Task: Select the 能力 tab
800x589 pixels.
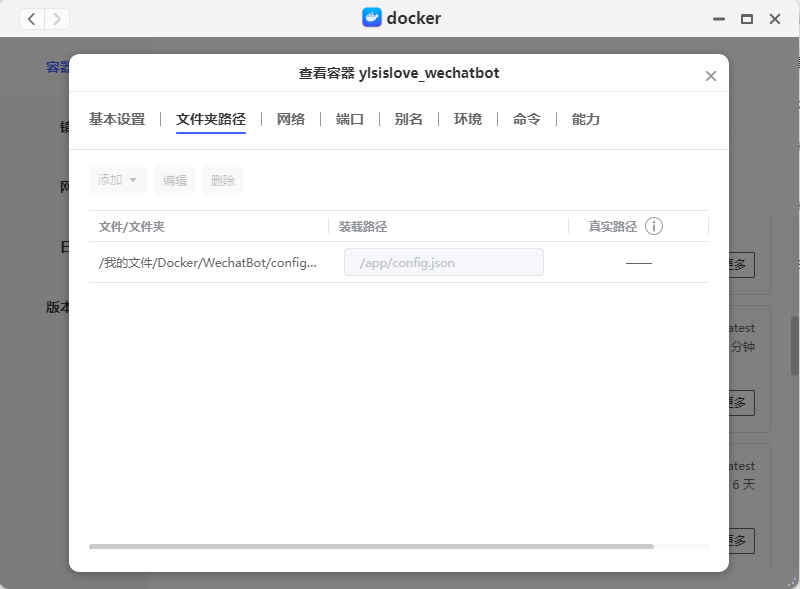Action: [586, 119]
